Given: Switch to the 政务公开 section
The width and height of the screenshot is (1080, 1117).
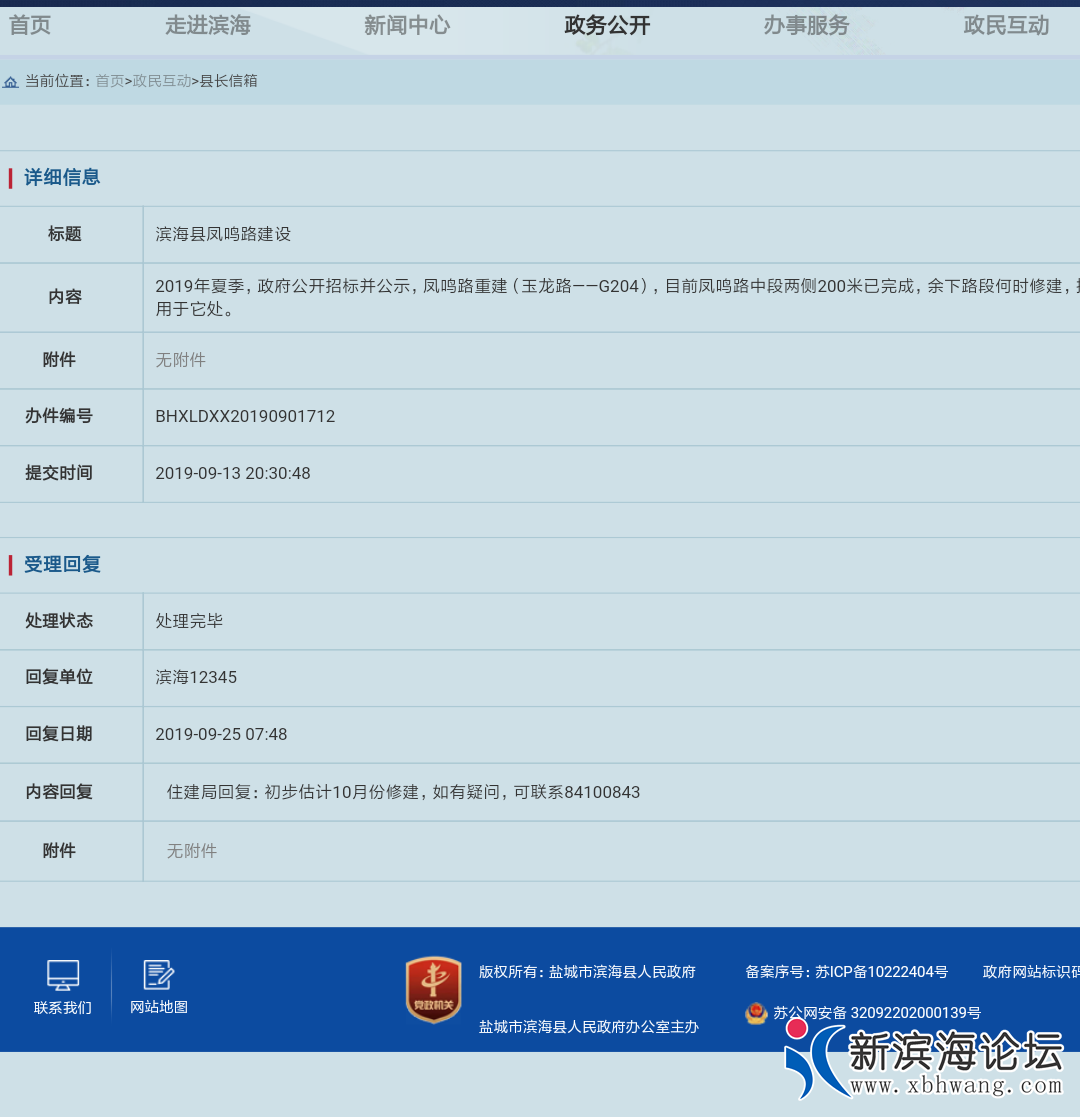Looking at the screenshot, I should (x=607, y=26).
